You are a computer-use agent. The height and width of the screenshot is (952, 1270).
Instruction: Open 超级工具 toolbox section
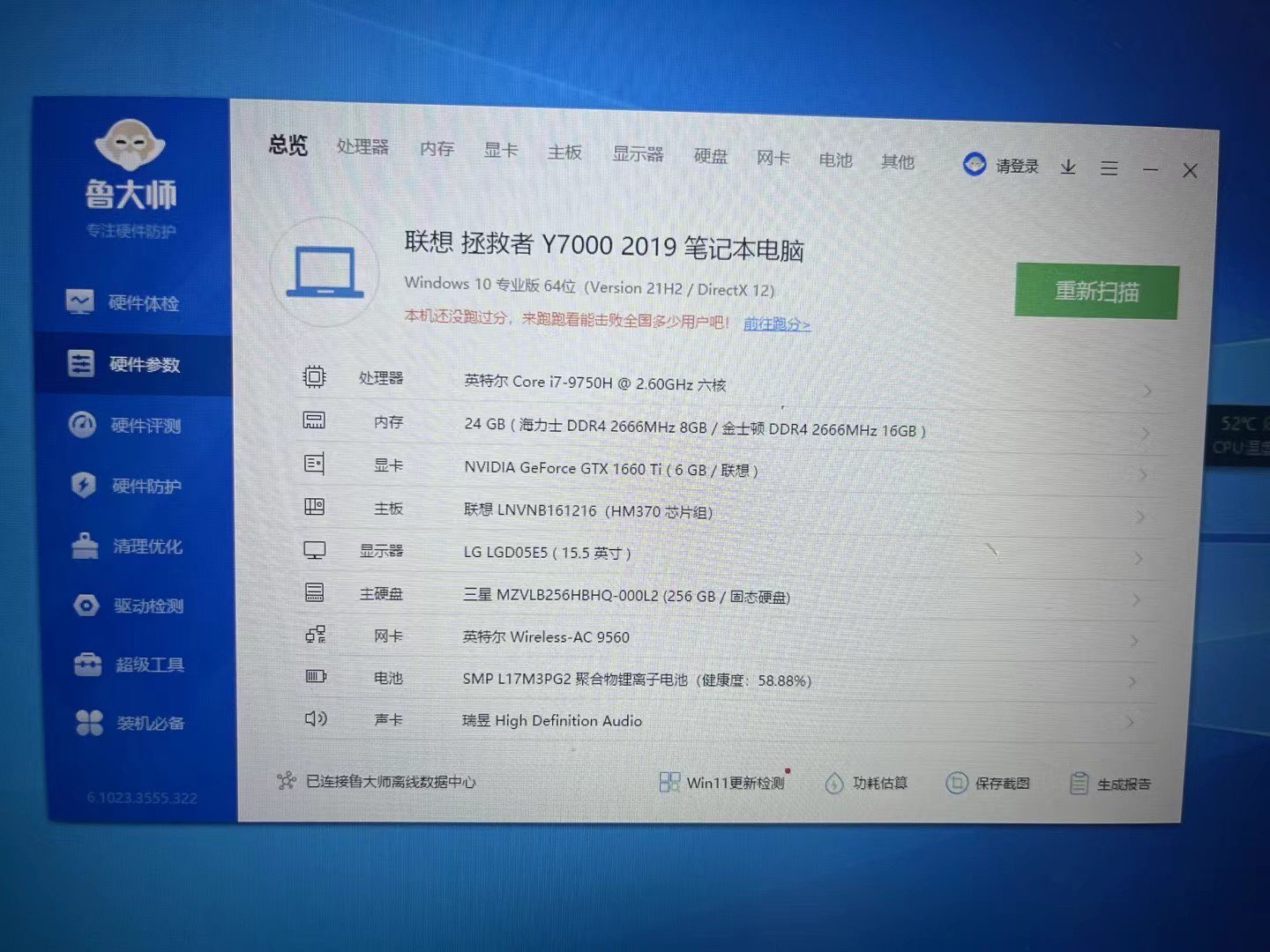130,665
